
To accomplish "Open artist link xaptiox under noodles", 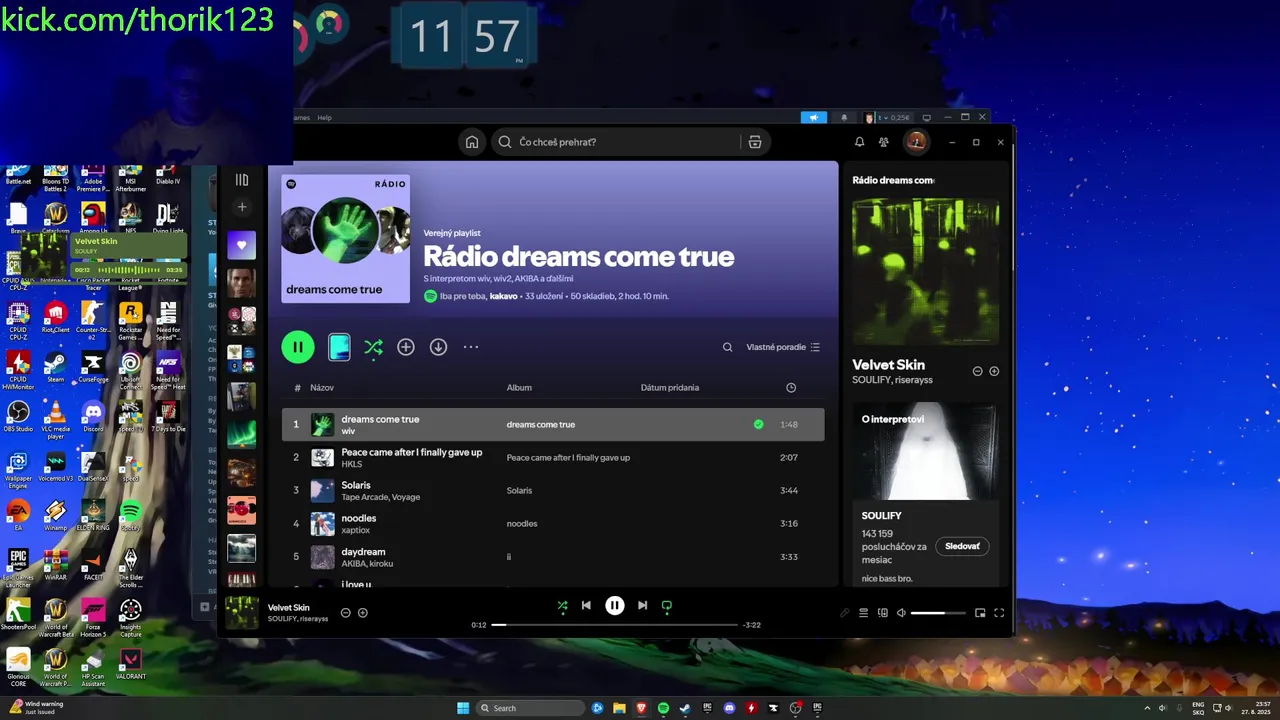I will point(356,530).
